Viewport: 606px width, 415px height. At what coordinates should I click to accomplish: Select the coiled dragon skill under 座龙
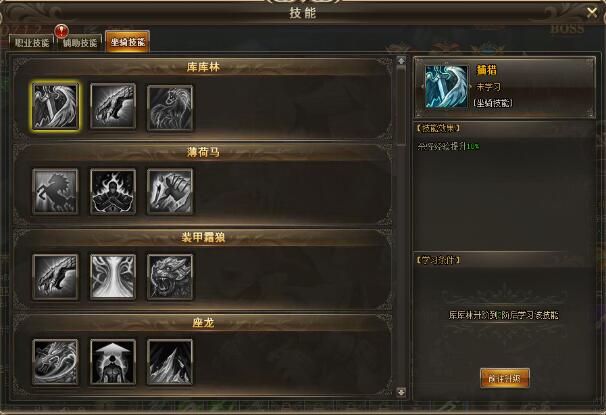(x=56, y=362)
